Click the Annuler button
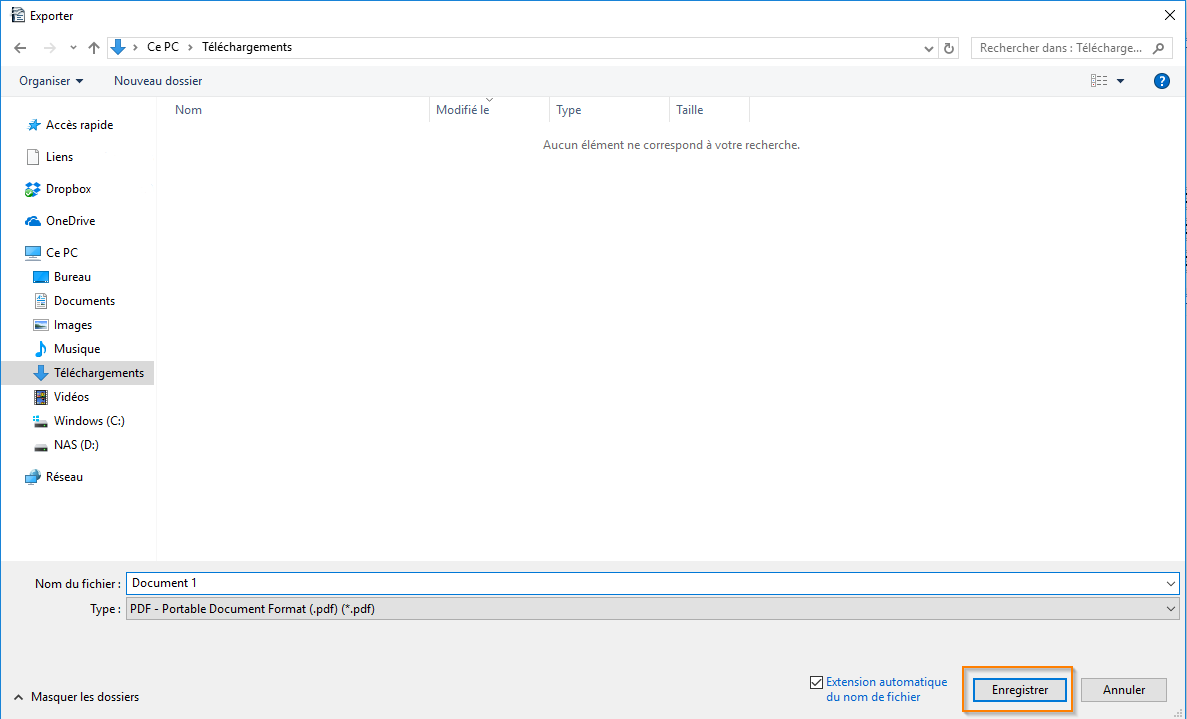The image size is (1187, 719). click(1124, 690)
